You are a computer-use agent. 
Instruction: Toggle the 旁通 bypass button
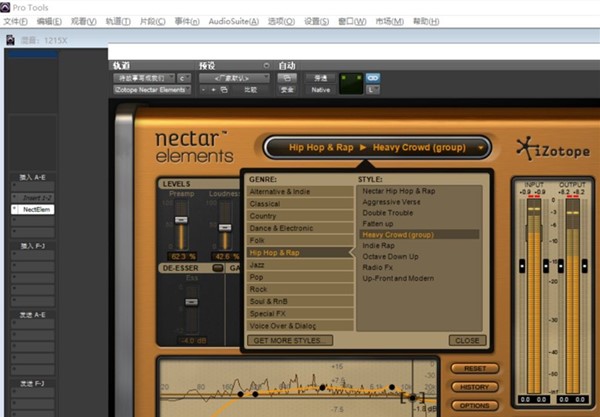coord(320,78)
